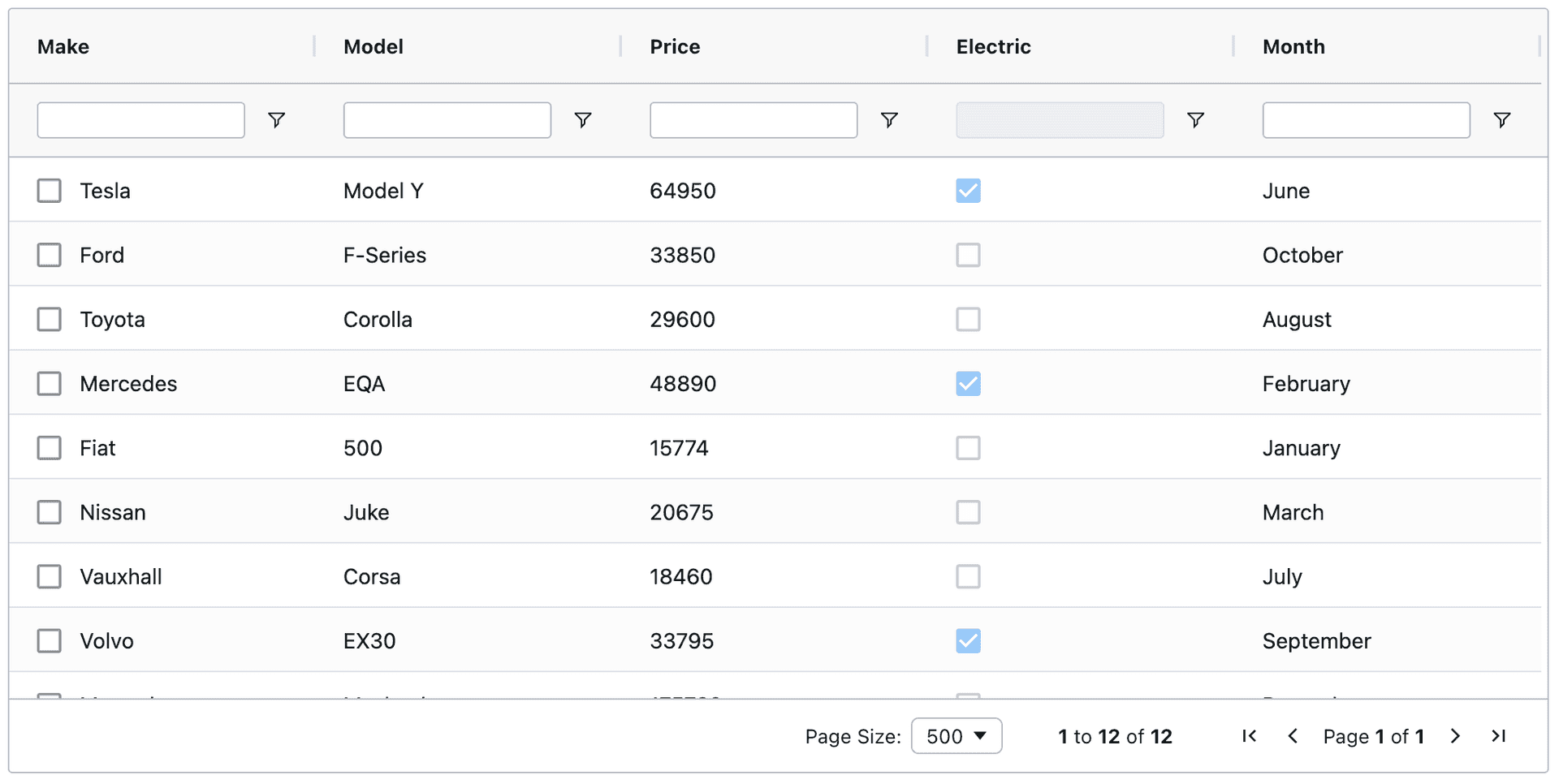The width and height of the screenshot is (1559, 784).
Task: Open the Month column filter menu icon
Action: click(x=1502, y=120)
